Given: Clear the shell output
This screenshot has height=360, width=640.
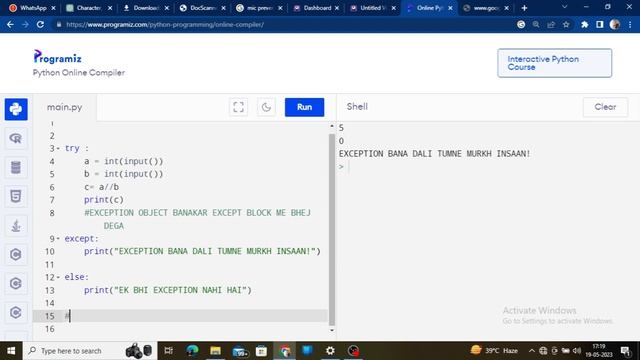Looking at the screenshot, I should [605, 107].
